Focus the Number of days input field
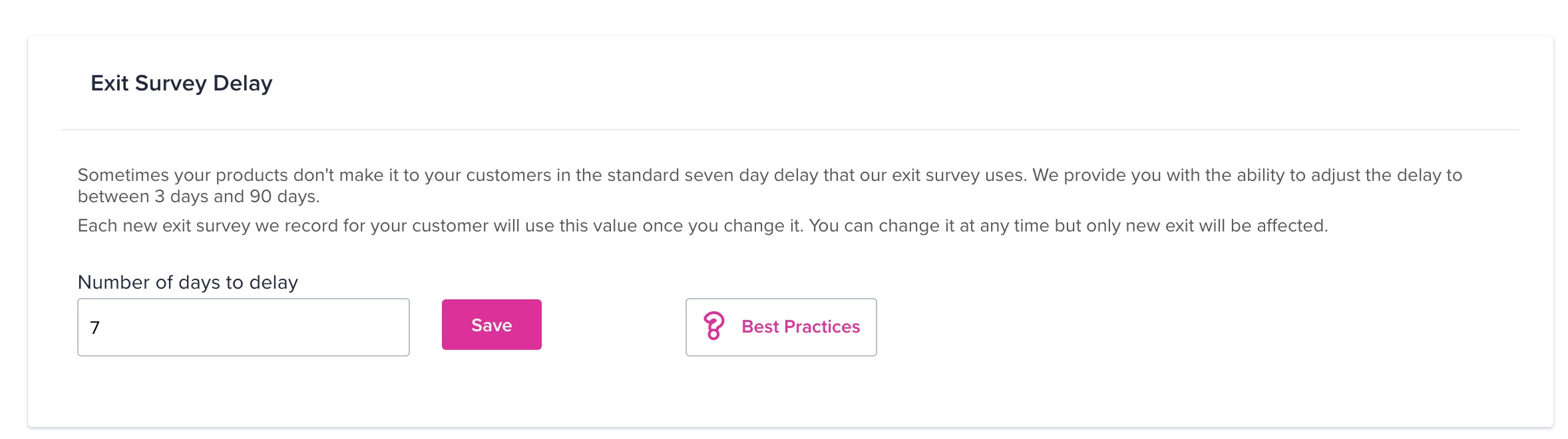1568x439 pixels. (x=244, y=327)
